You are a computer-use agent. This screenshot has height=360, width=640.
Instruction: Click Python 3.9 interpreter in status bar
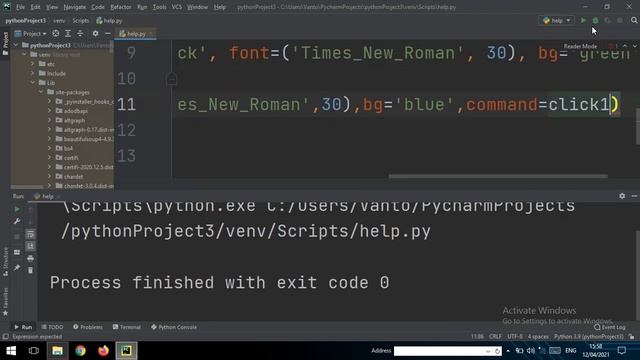point(589,337)
